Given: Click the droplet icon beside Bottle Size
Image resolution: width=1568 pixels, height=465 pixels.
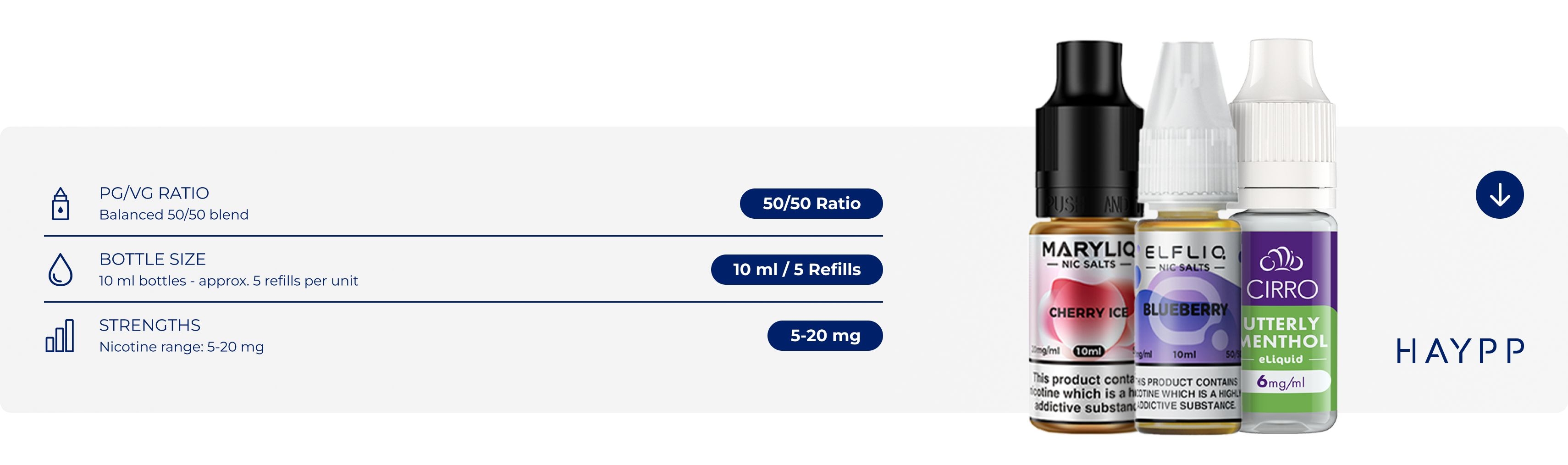Looking at the screenshot, I should coord(60,270).
